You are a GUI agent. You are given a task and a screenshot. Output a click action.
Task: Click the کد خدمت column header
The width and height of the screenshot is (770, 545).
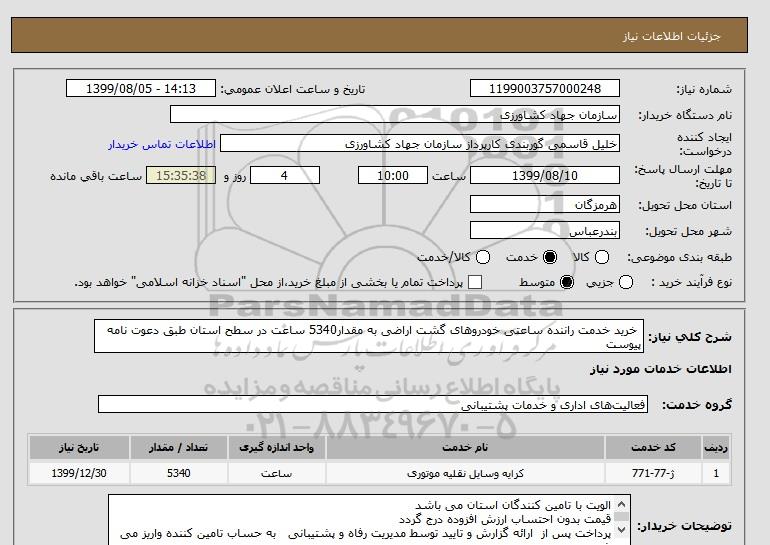tap(653, 447)
